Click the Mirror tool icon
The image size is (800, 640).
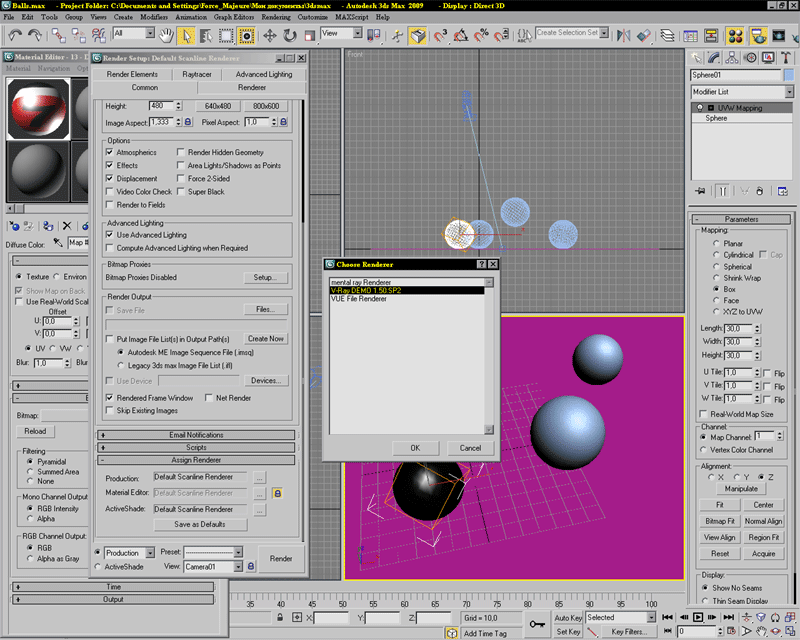[623, 35]
